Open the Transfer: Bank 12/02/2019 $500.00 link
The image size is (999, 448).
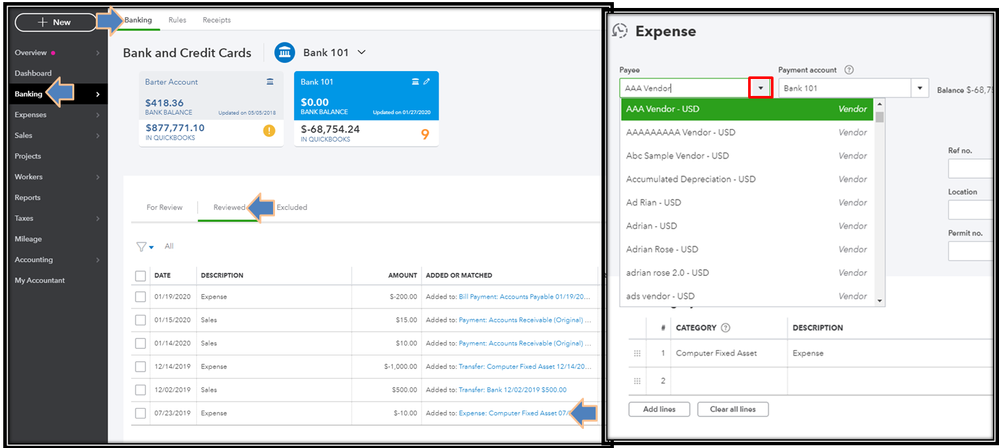512,389
